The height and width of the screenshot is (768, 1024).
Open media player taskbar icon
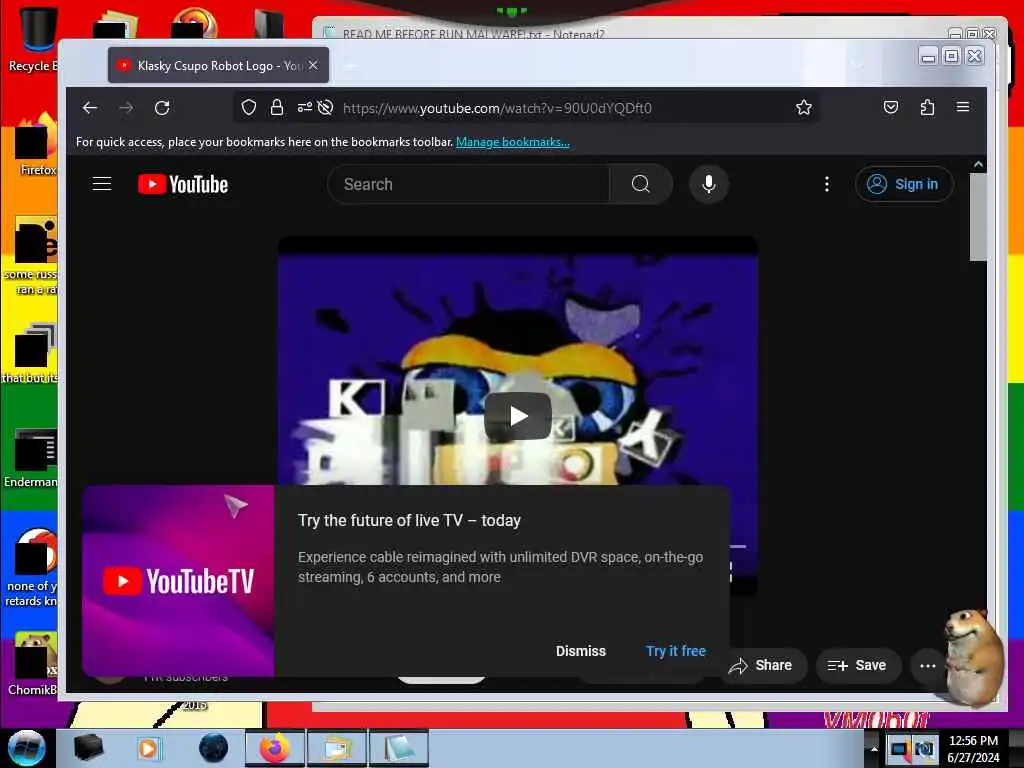(x=148, y=748)
